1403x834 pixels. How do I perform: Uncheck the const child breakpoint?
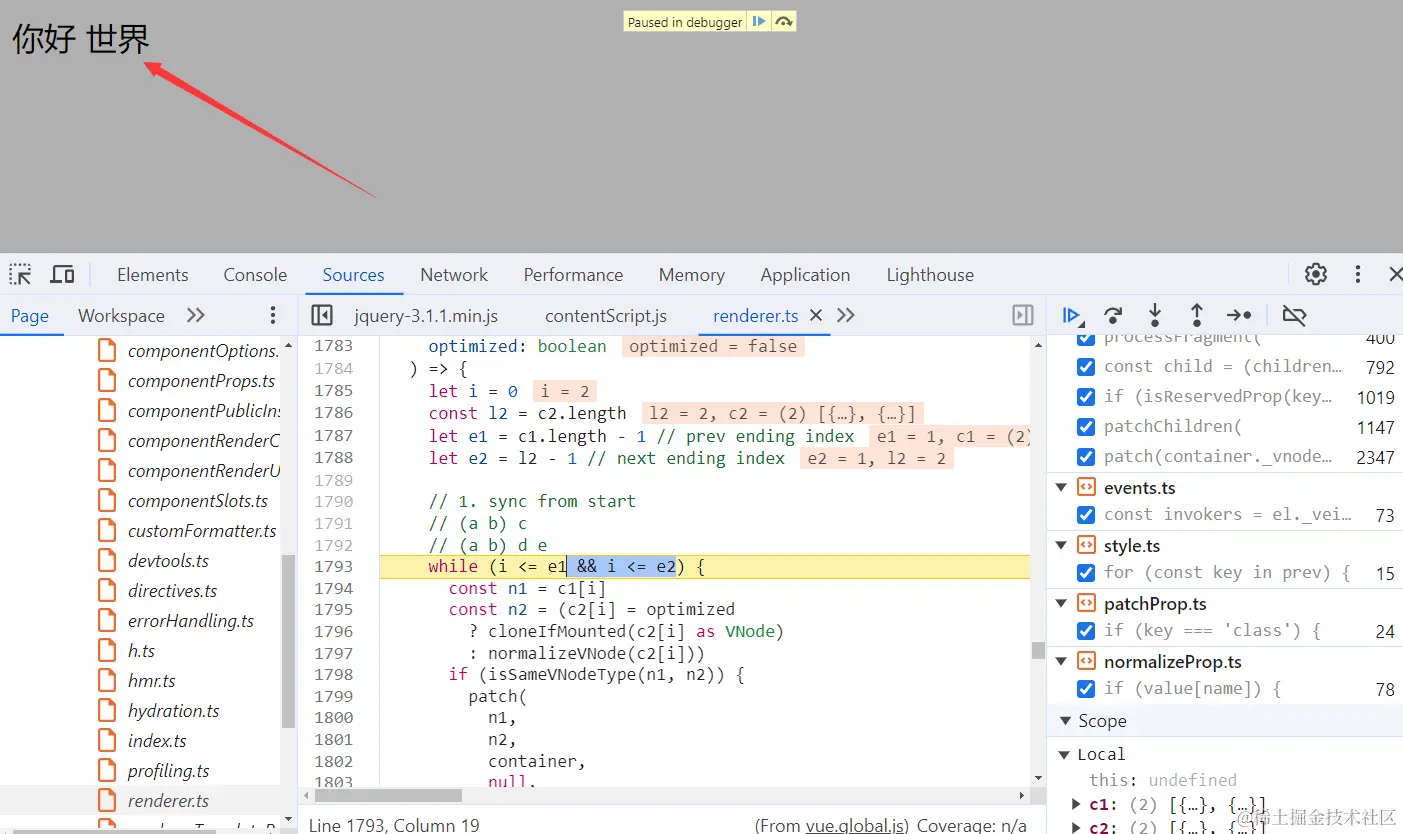1085,367
